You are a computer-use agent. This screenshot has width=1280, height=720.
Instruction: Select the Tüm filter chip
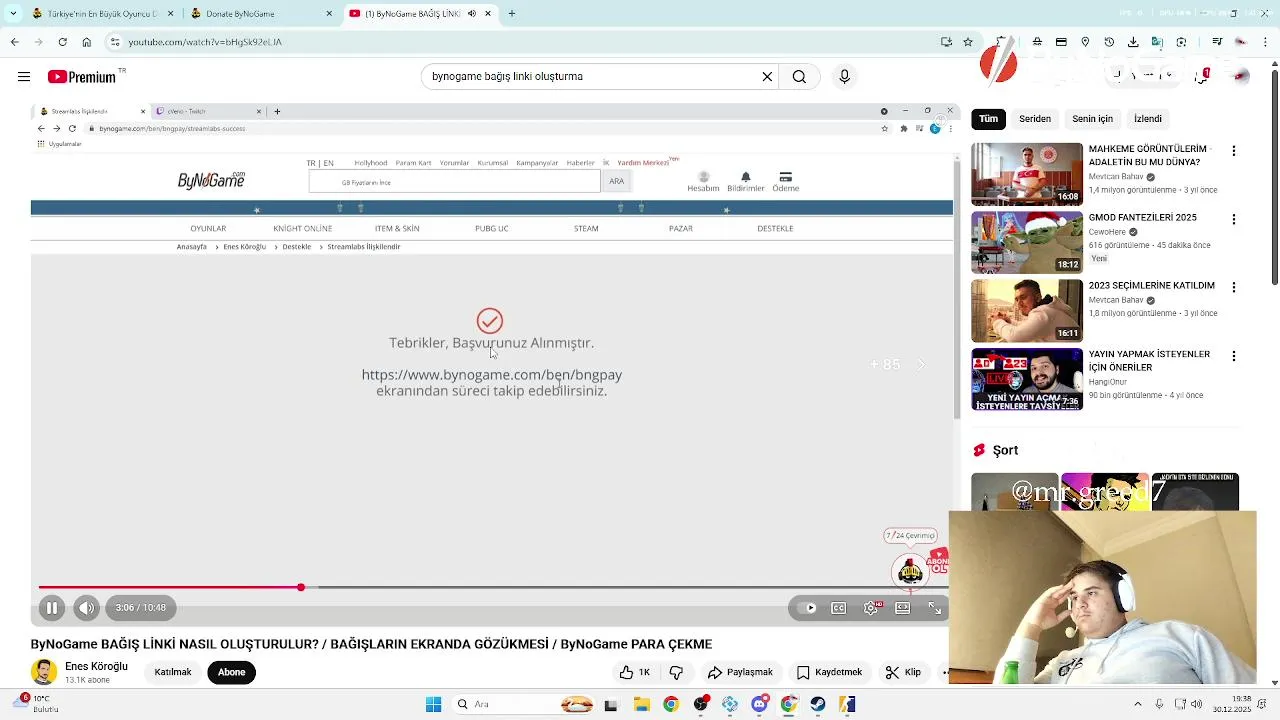(988, 119)
